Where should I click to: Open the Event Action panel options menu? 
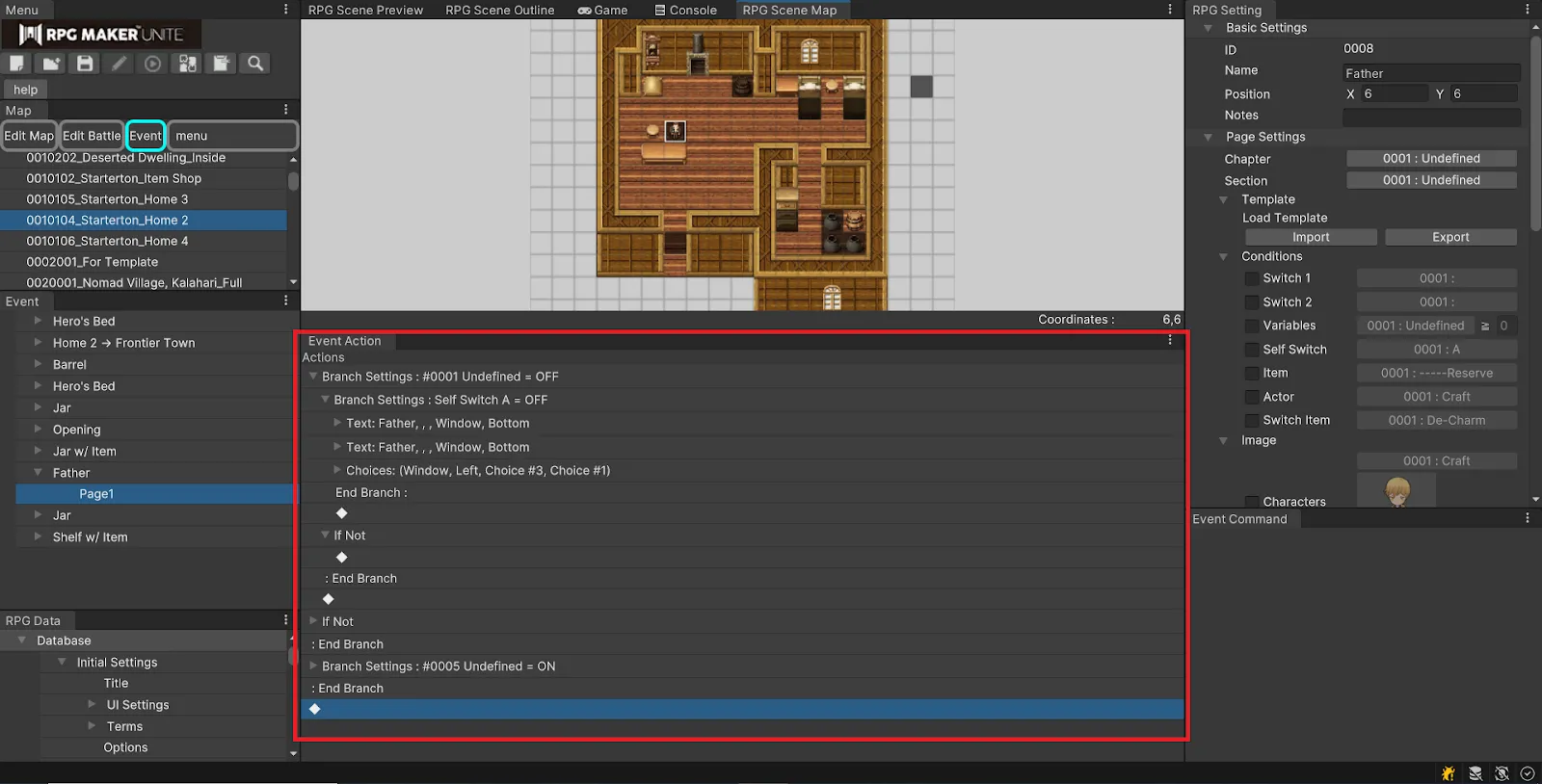click(1170, 340)
